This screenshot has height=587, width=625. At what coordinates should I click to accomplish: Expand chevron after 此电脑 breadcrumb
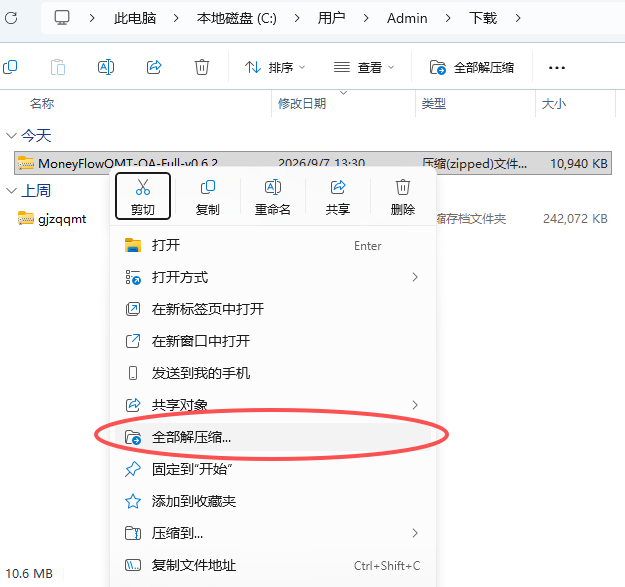coord(176,18)
